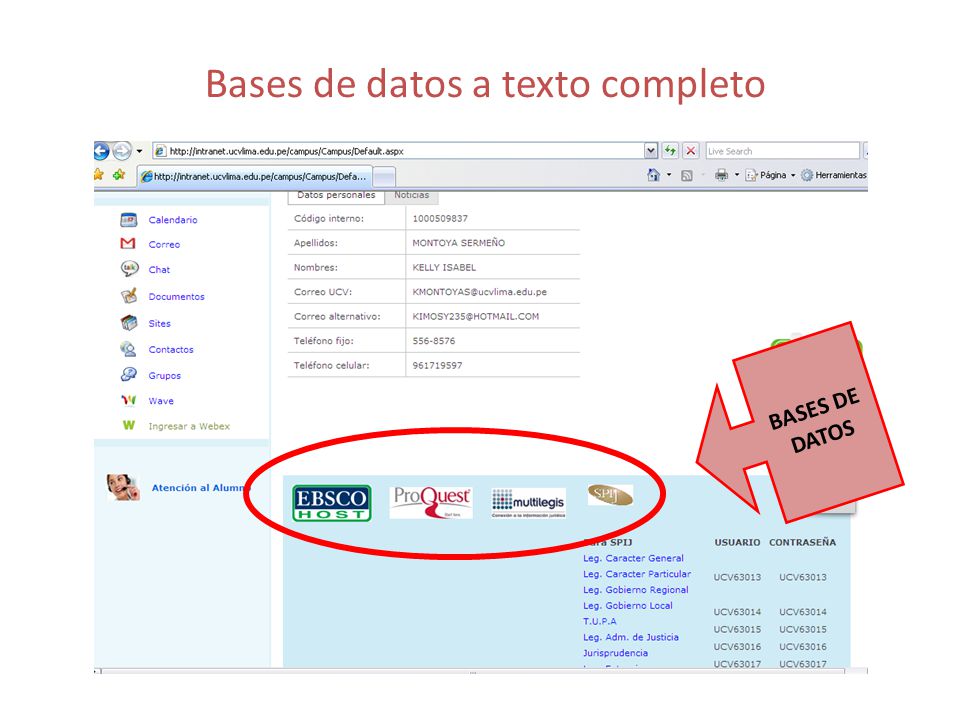Open Leg. Caracter Particular link
Screen dimensions: 960x720
(637, 574)
